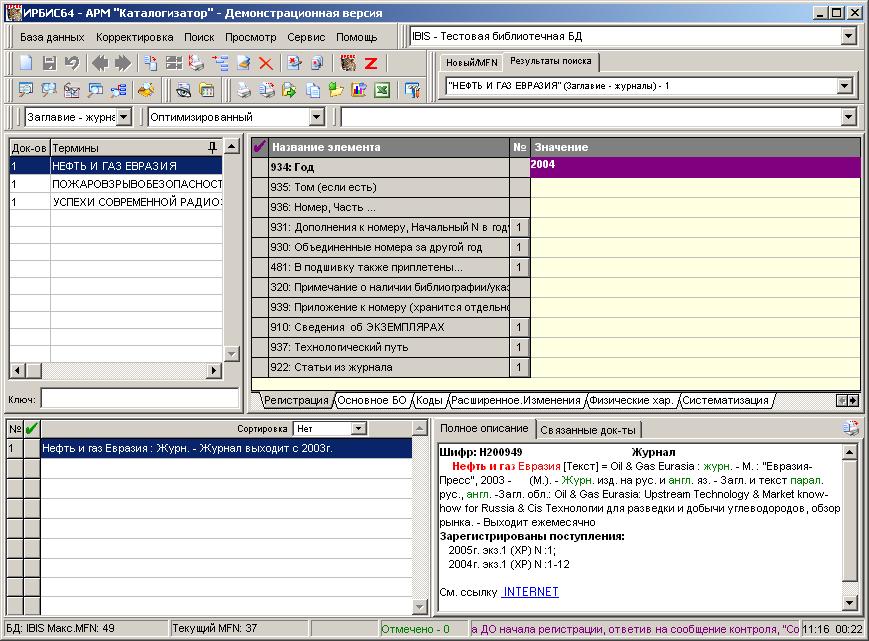
Task: Click the page with green arrow export icon
Action: (x=289, y=90)
